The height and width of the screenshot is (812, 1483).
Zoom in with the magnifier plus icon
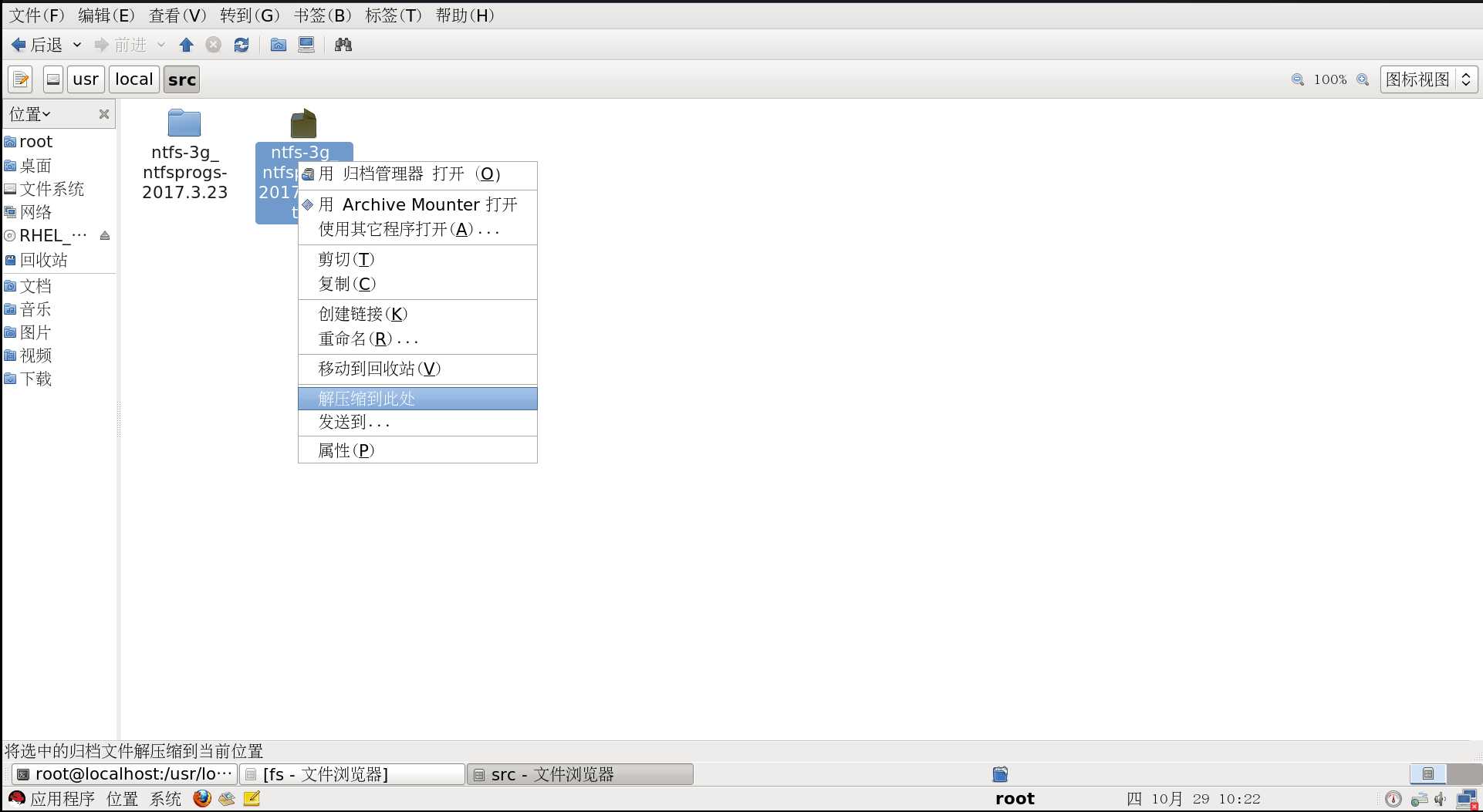click(1363, 79)
